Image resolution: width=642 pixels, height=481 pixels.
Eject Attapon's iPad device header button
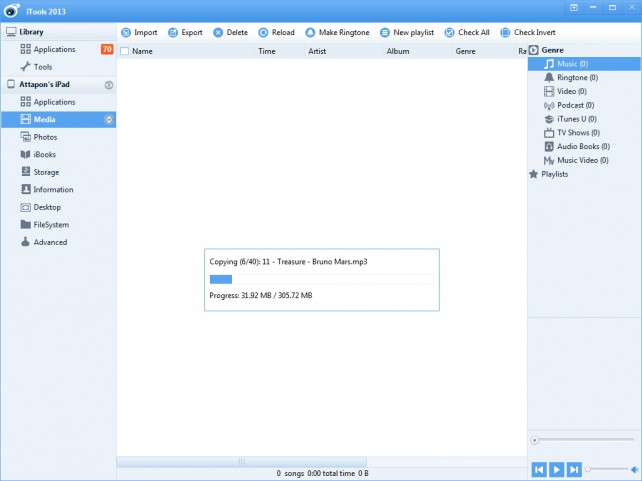(x=108, y=85)
